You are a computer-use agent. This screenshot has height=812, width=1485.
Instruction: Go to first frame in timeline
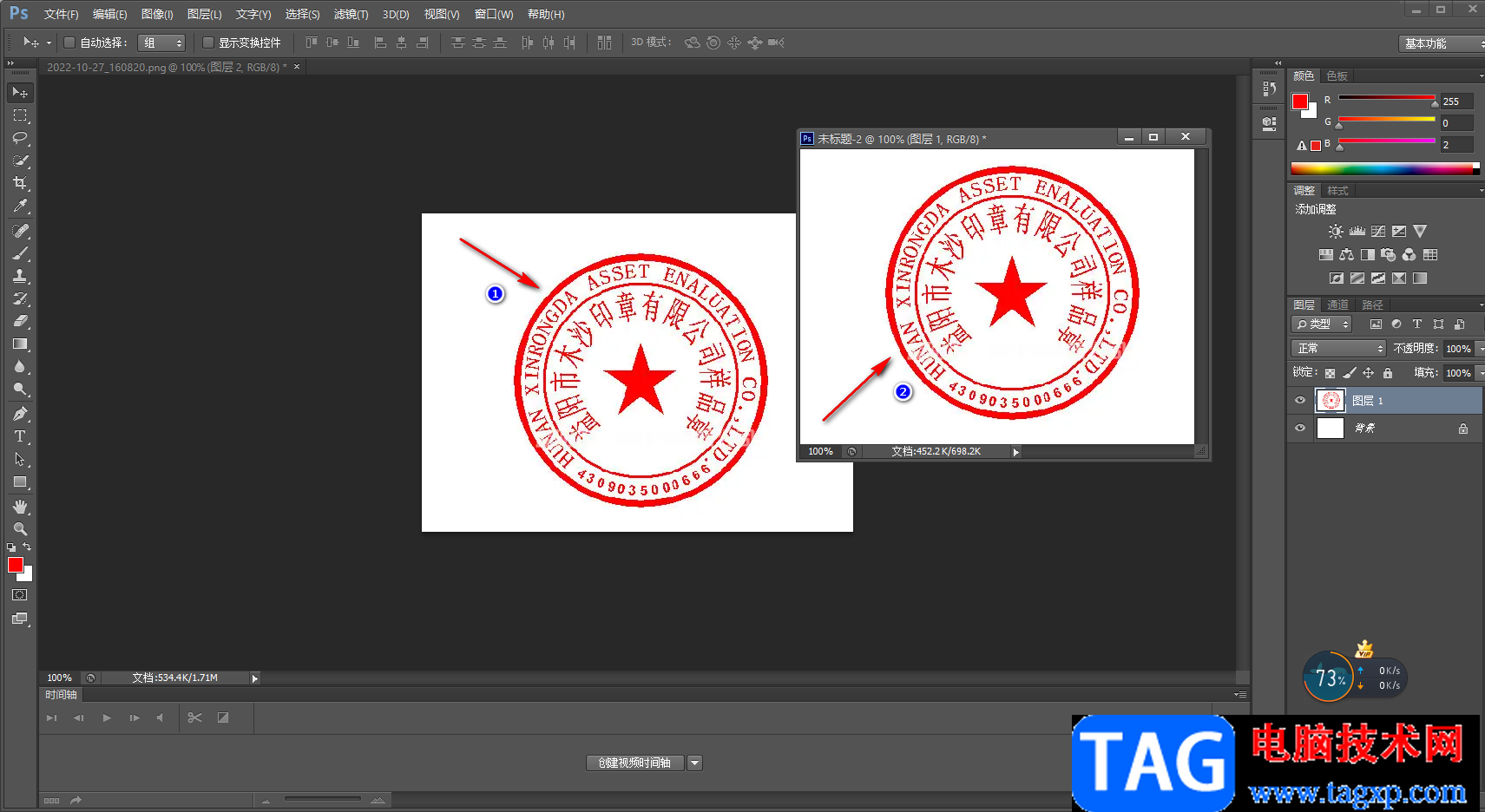pyautogui.click(x=51, y=717)
